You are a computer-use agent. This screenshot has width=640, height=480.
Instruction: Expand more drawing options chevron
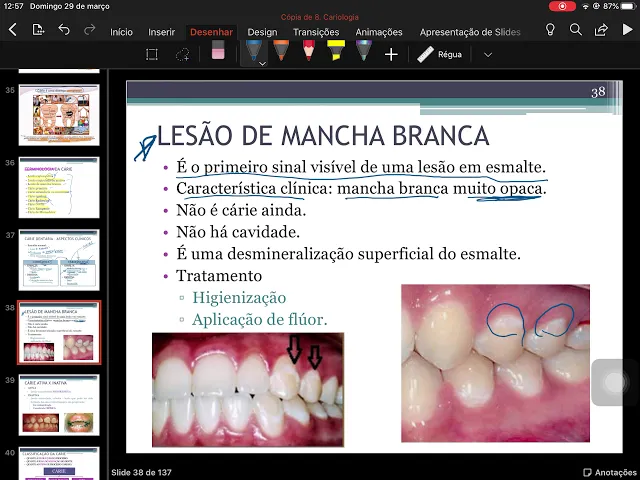(488, 55)
